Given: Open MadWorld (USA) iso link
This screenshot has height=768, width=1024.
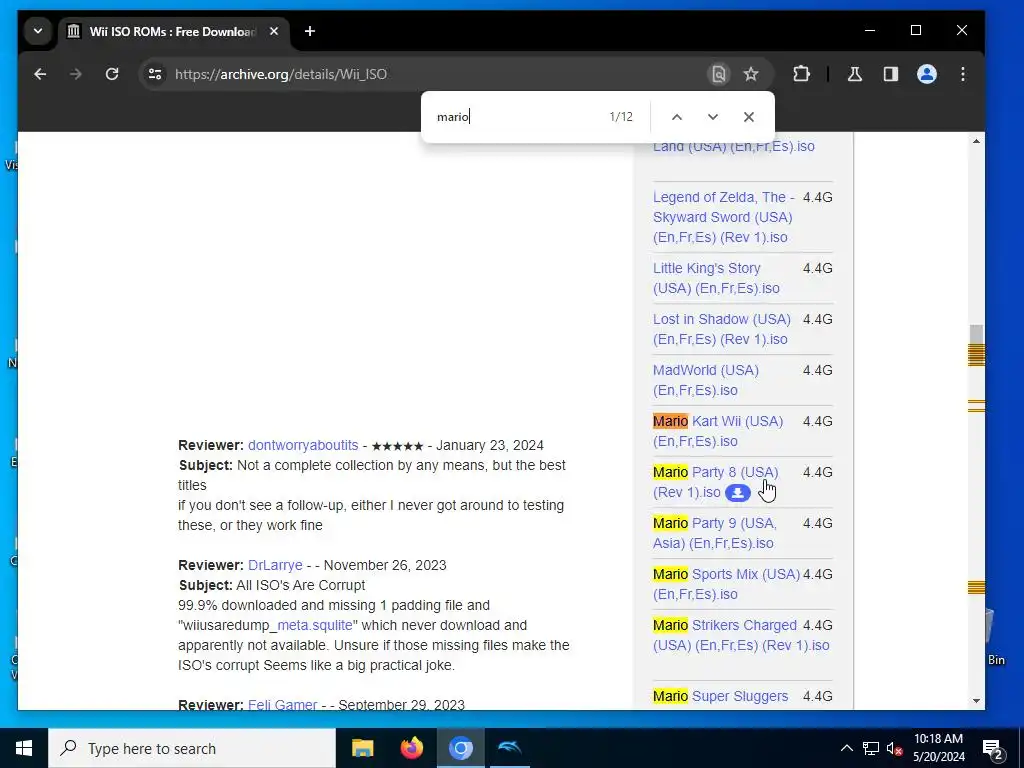Looking at the screenshot, I should pyautogui.click(x=706, y=380).
